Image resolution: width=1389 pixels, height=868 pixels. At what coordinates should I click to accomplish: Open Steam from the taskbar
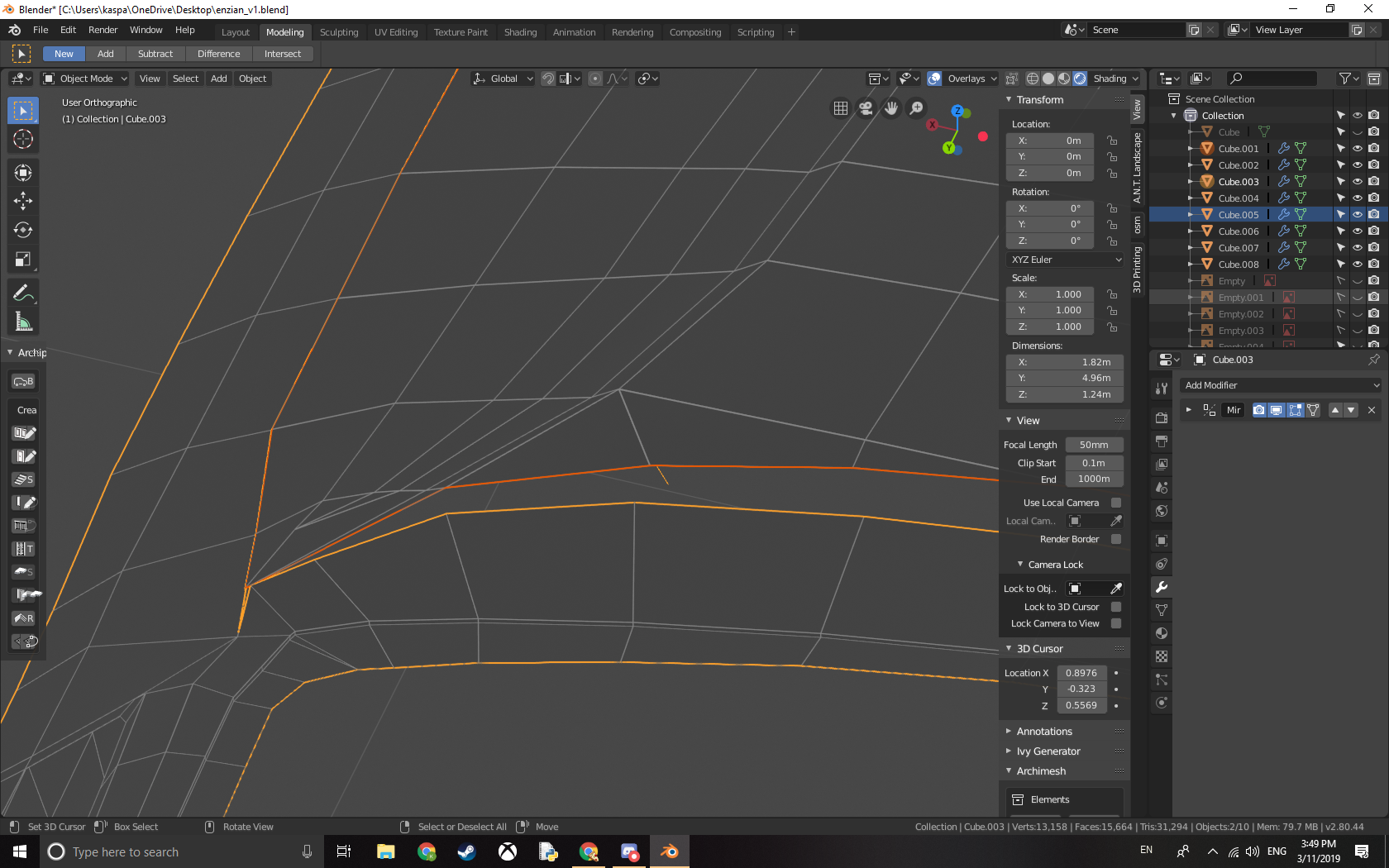466,851
